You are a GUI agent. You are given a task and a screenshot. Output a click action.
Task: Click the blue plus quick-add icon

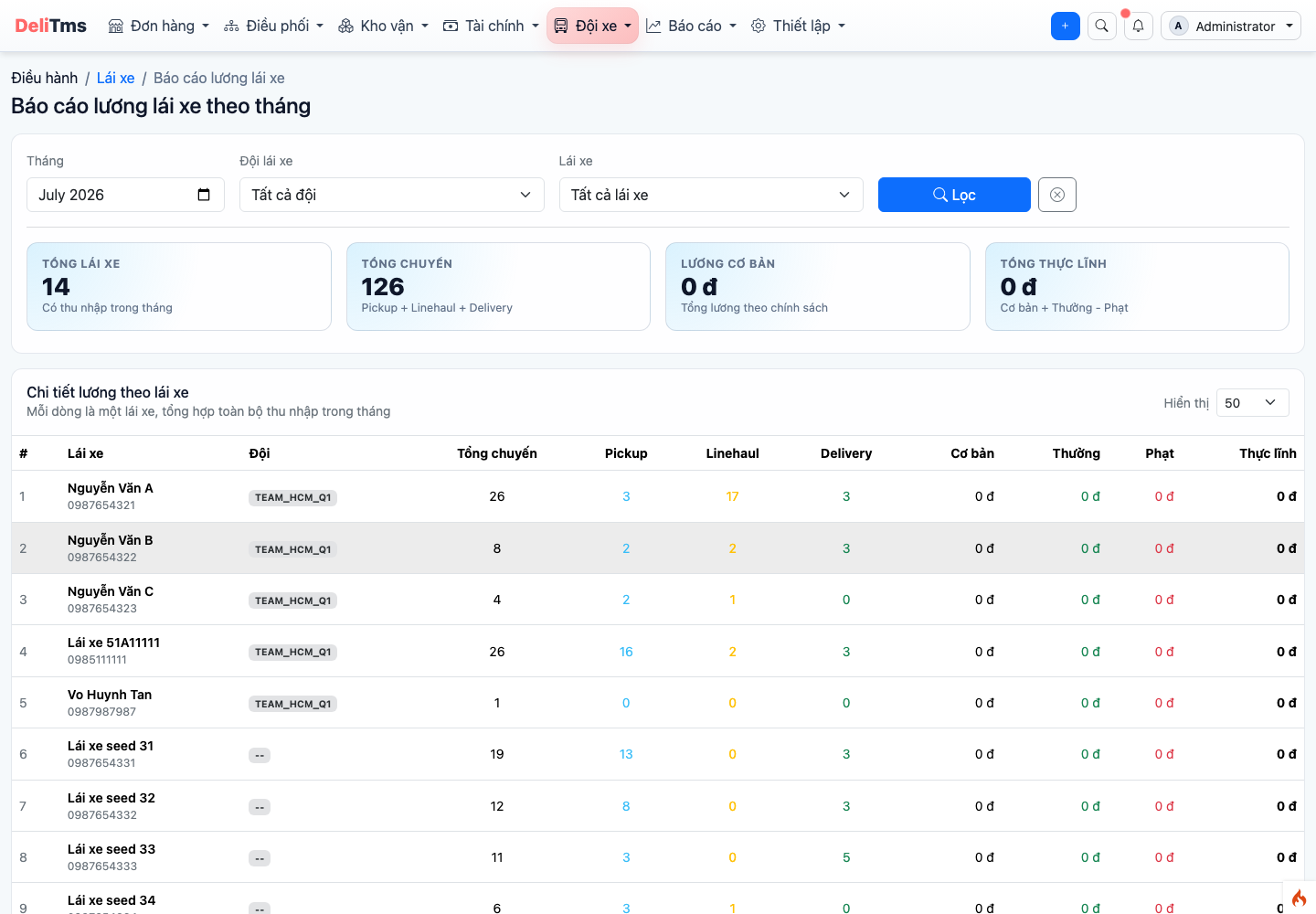point(1065,26)
